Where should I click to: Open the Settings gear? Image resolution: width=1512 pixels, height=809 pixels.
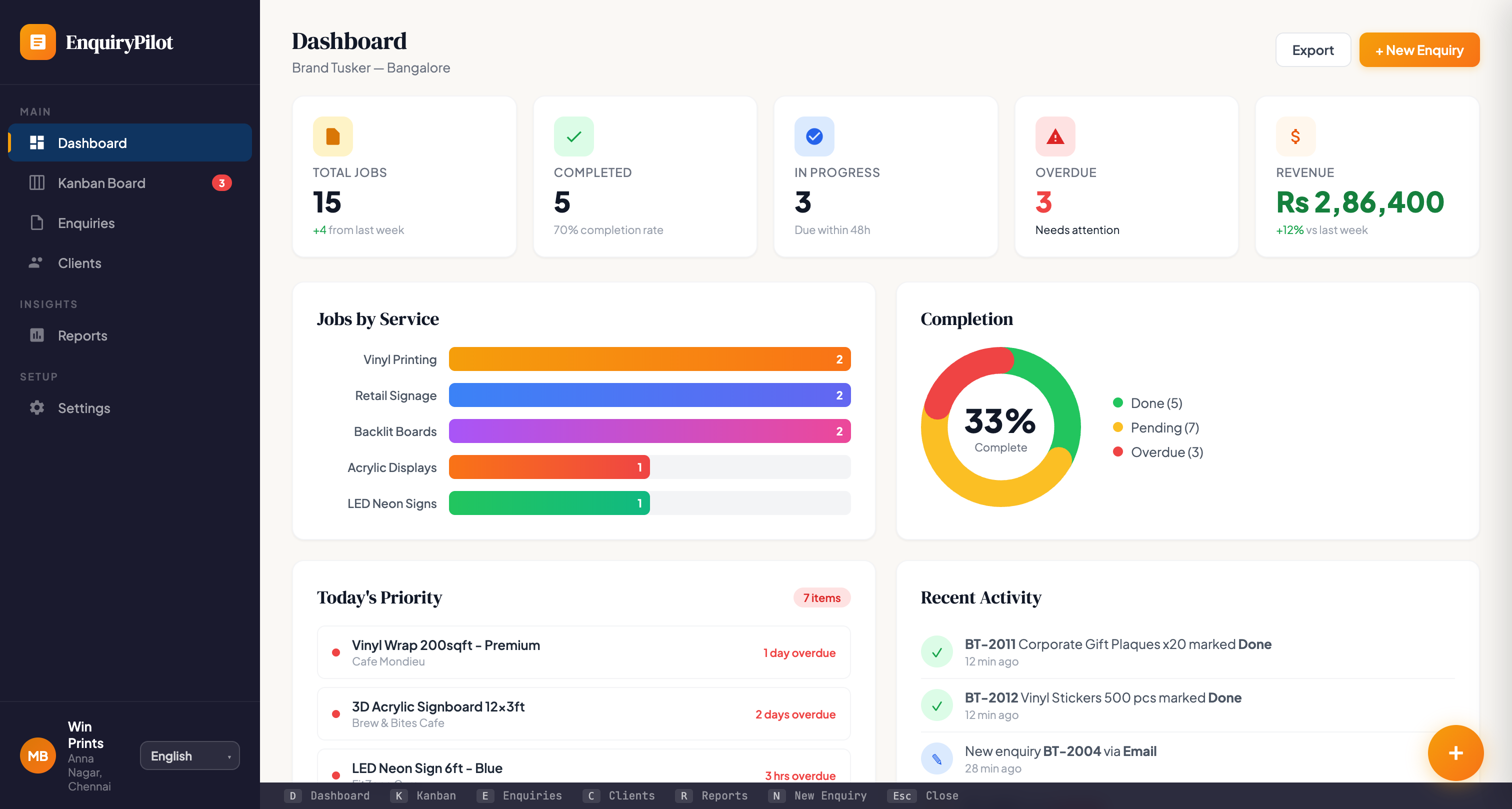tap(36, 407)
